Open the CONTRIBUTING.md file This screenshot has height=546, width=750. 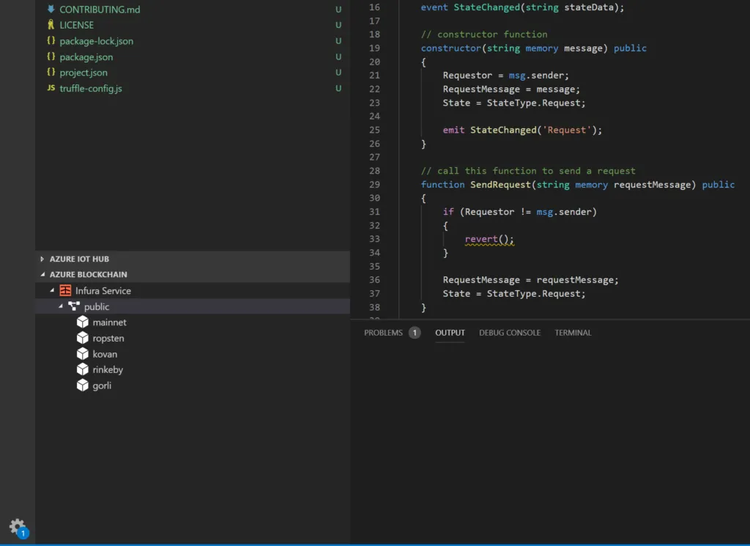point(99,10)
